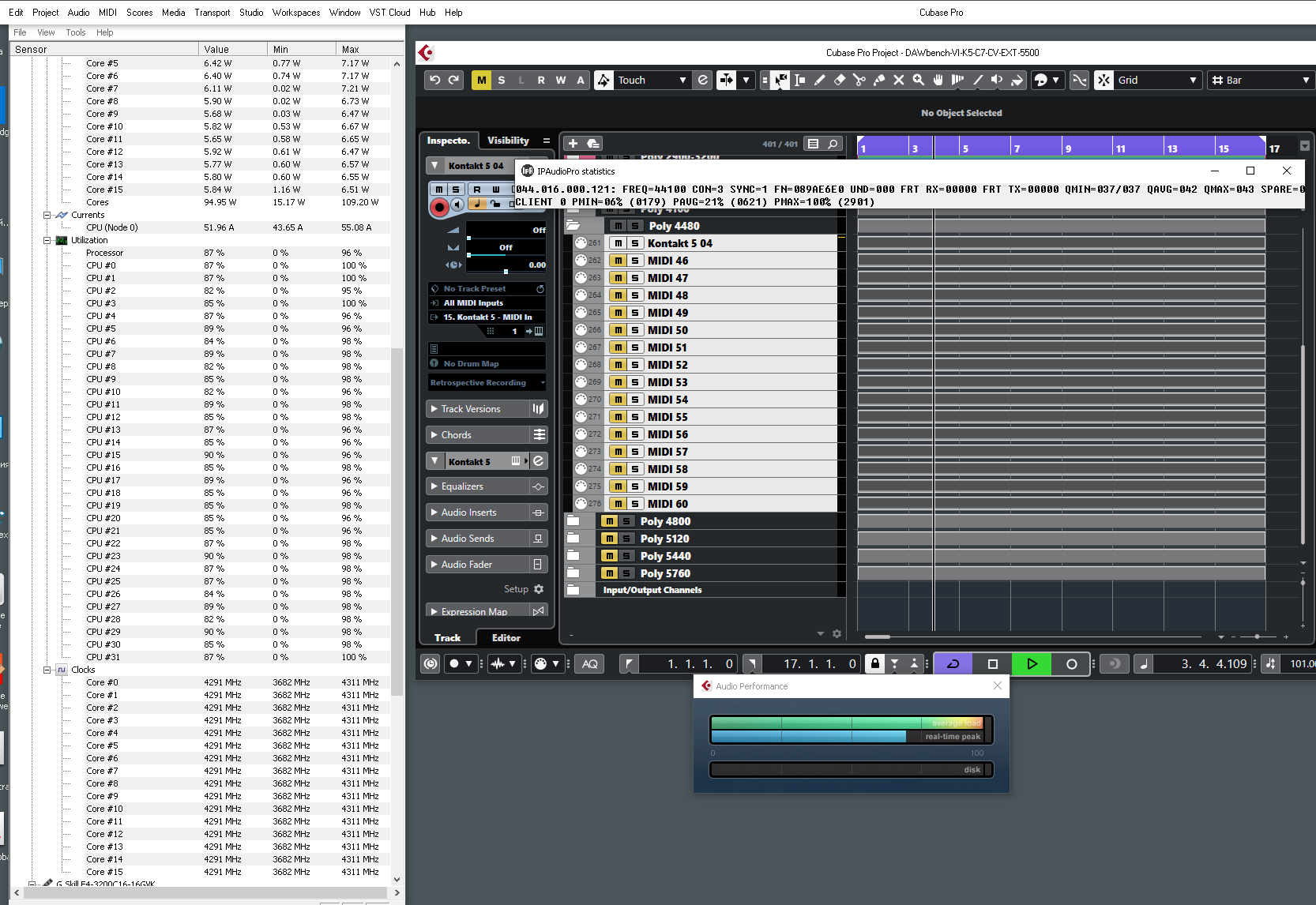This screenshot has height=905, width=1316.
Task: Select the Split scissors tool
Action: pyautogui.click(x=859, y=80)
